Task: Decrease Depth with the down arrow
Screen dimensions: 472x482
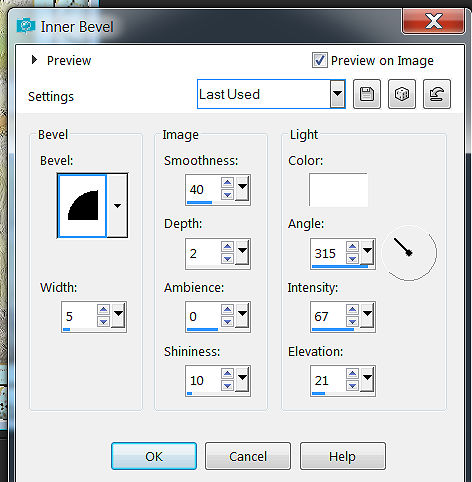Action: pos(227,258)
